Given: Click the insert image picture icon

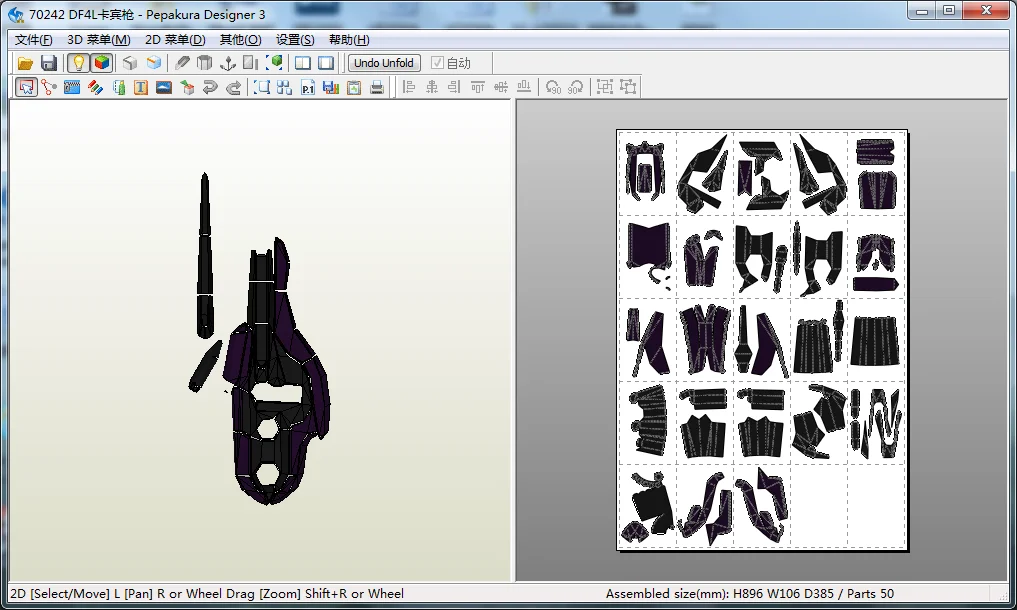Looking at the screenshot, I should (164, 87).
